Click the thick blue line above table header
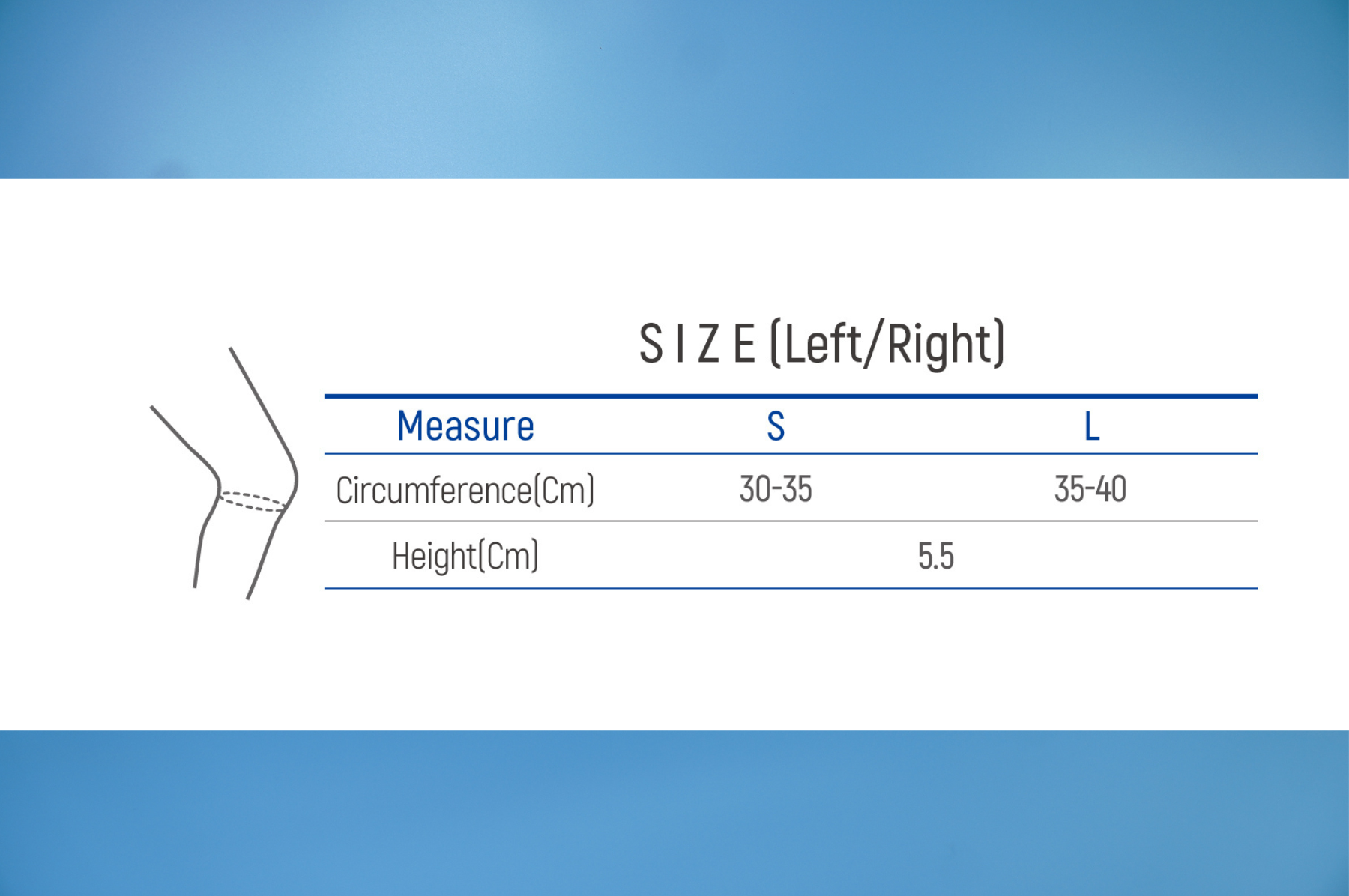1349x896 pixels. point(791,396)
